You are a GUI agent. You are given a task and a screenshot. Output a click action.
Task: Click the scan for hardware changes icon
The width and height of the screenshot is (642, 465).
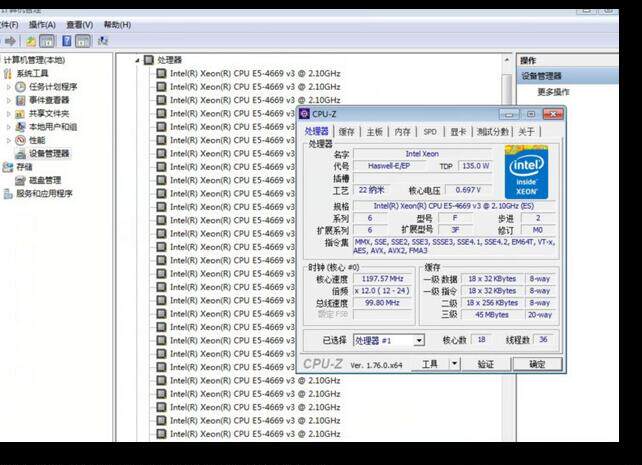pos(103,41)
